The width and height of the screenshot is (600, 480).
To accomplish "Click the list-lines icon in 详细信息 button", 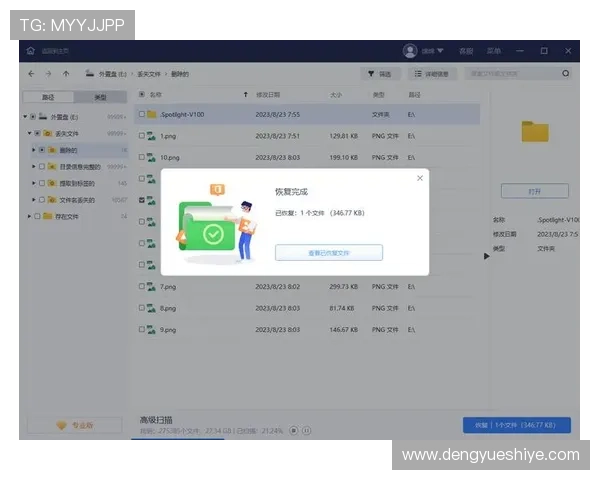I will point(418,73).
